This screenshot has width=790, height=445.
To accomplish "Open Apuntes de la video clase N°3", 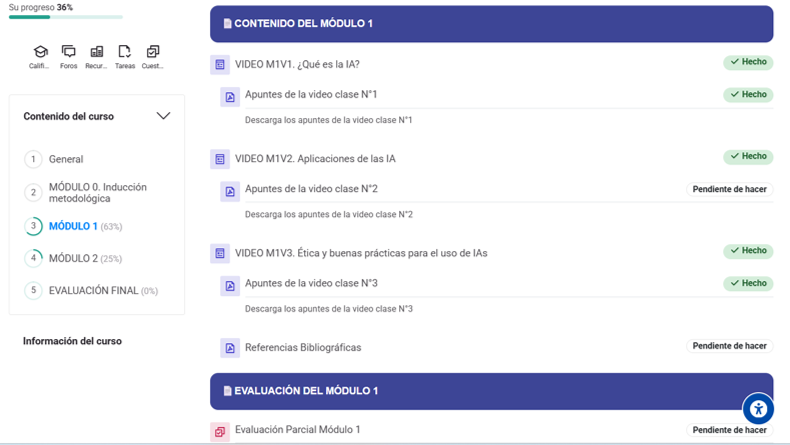I will pyautogui.click(x=311, y=284).
